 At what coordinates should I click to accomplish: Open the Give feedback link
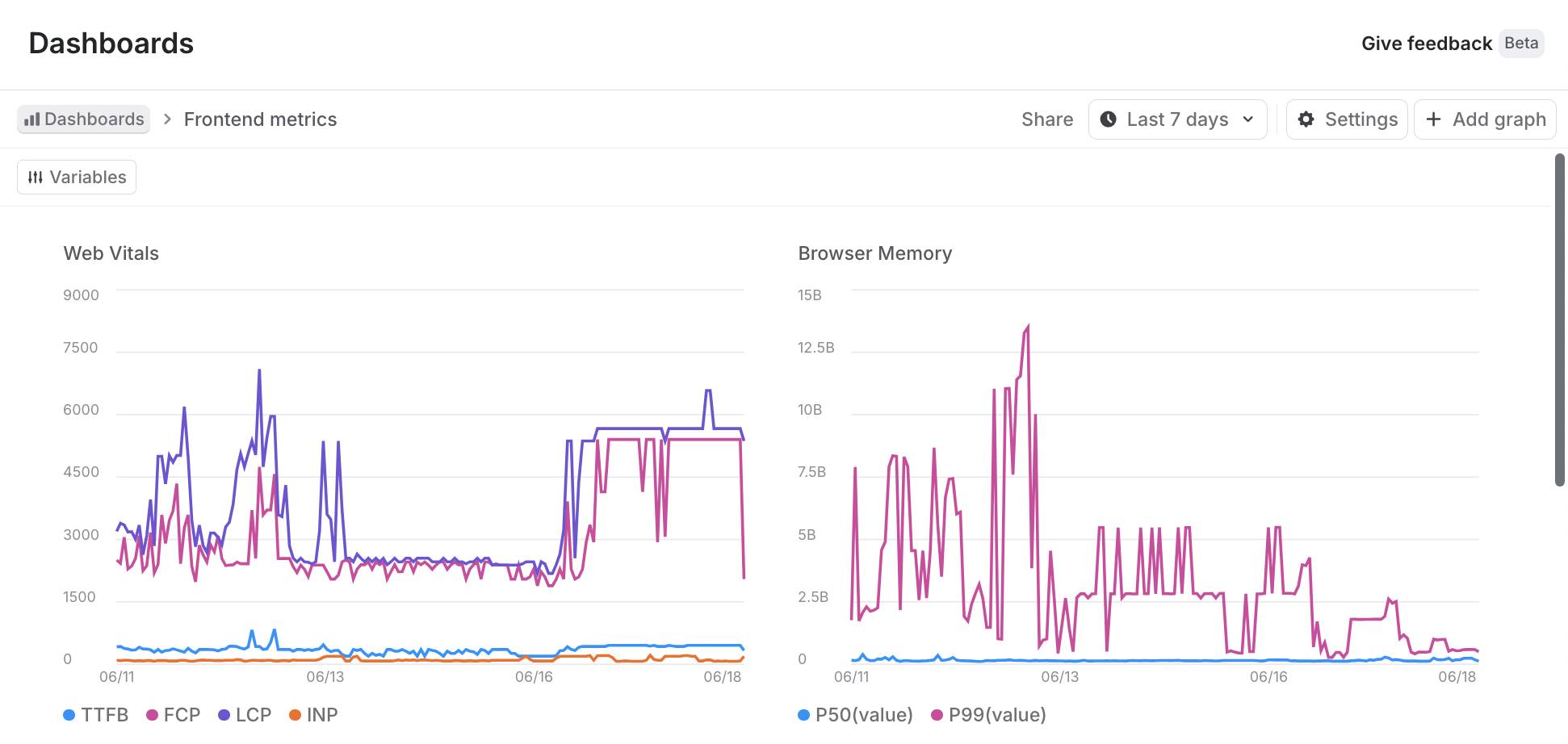tap(1426, 44)
